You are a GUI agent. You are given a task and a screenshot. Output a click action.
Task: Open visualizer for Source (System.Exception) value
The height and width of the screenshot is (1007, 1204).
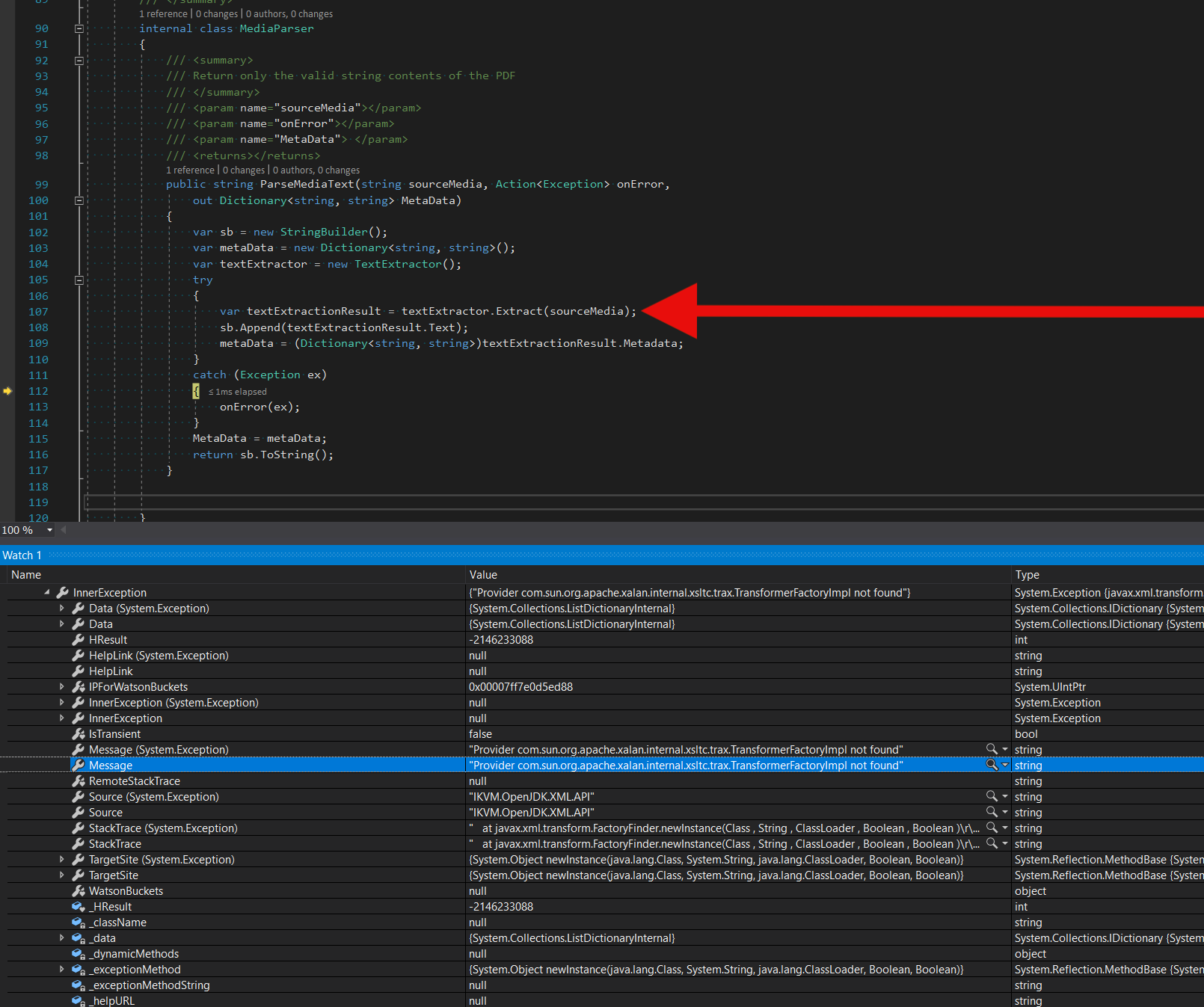pos(992,796)
